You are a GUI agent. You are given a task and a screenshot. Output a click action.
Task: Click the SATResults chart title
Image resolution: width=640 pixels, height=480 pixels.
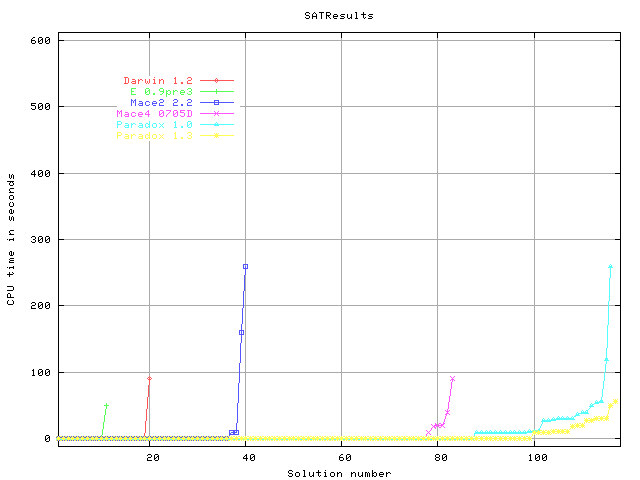(x=339, y=16)
